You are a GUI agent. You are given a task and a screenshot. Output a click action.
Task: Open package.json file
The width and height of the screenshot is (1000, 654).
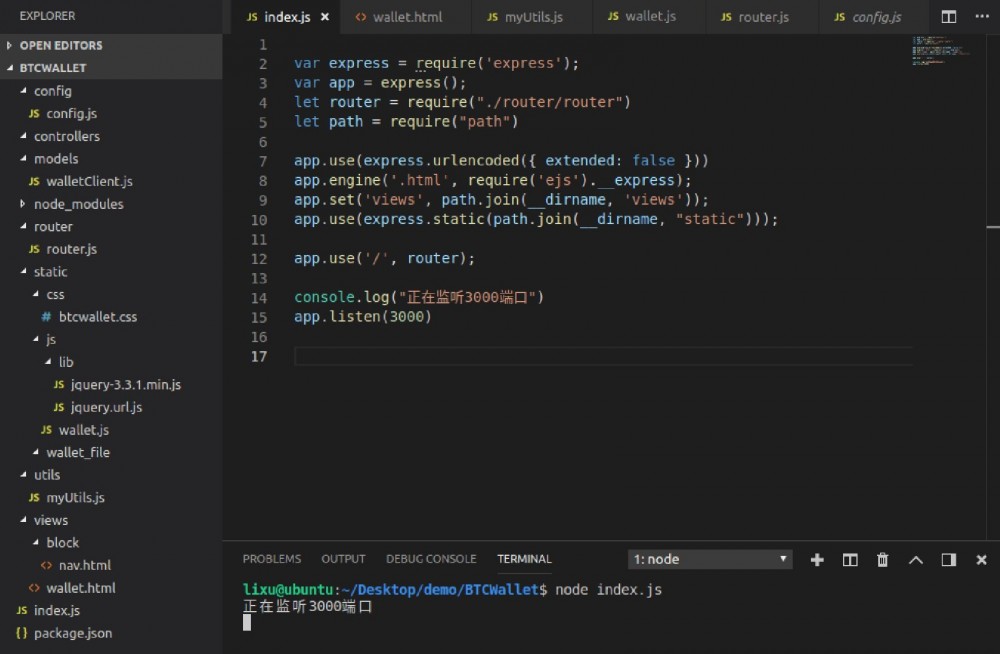coord(111,633)
